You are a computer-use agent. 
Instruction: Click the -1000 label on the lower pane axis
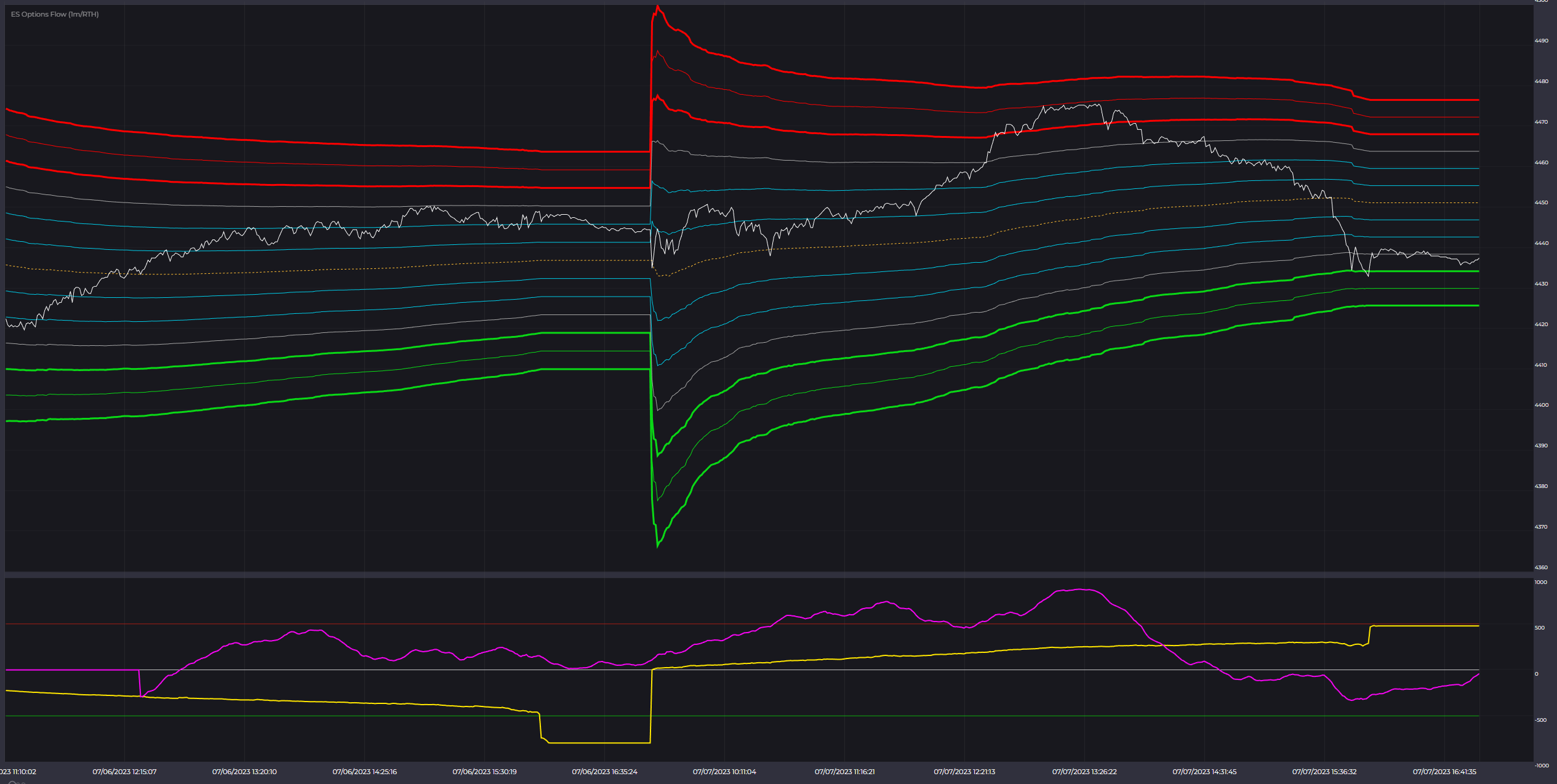pyautogui.click(x=1542, y=766)
